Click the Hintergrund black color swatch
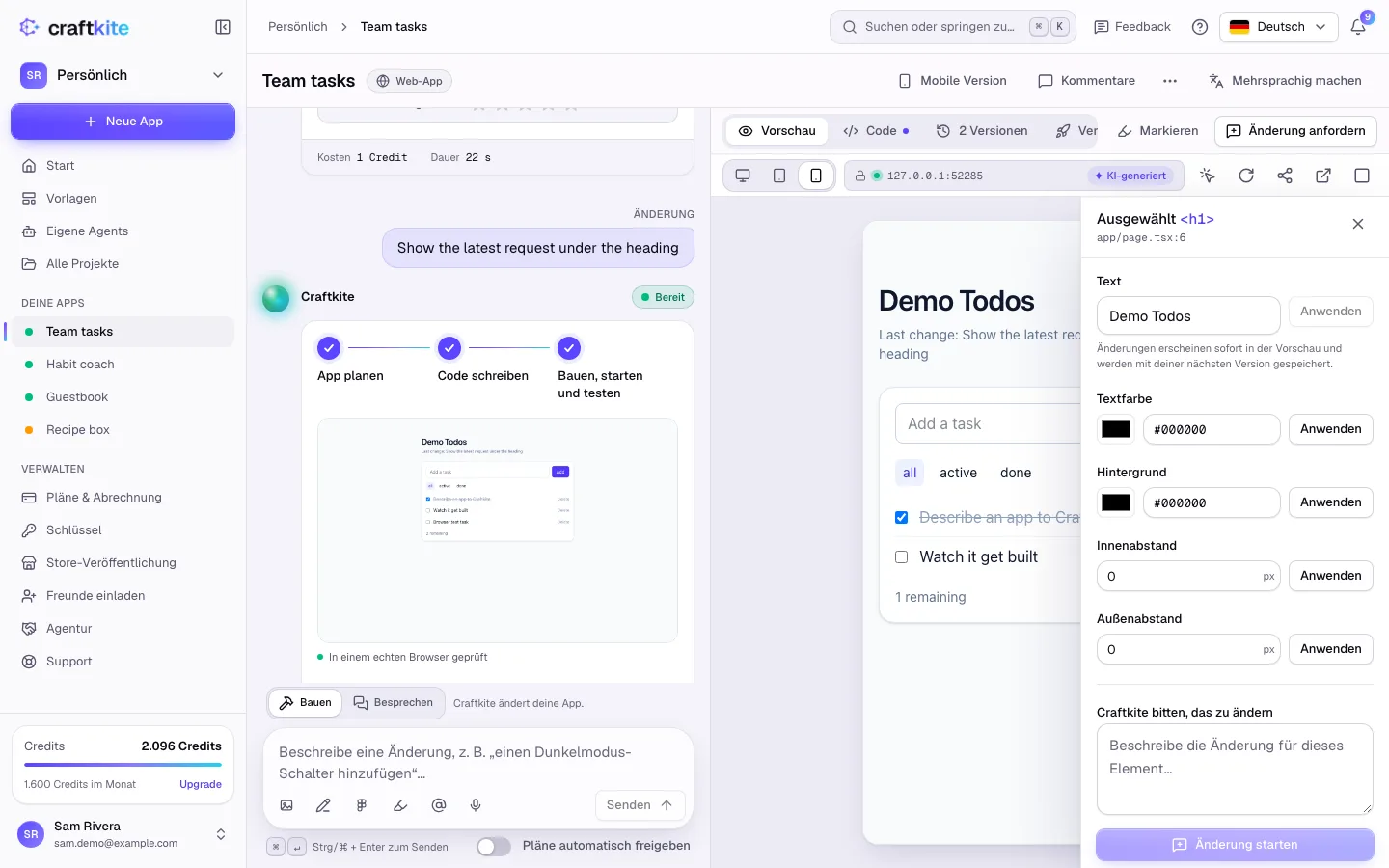The width and height of the screenshot is (1389, 868). (1116, 502)
